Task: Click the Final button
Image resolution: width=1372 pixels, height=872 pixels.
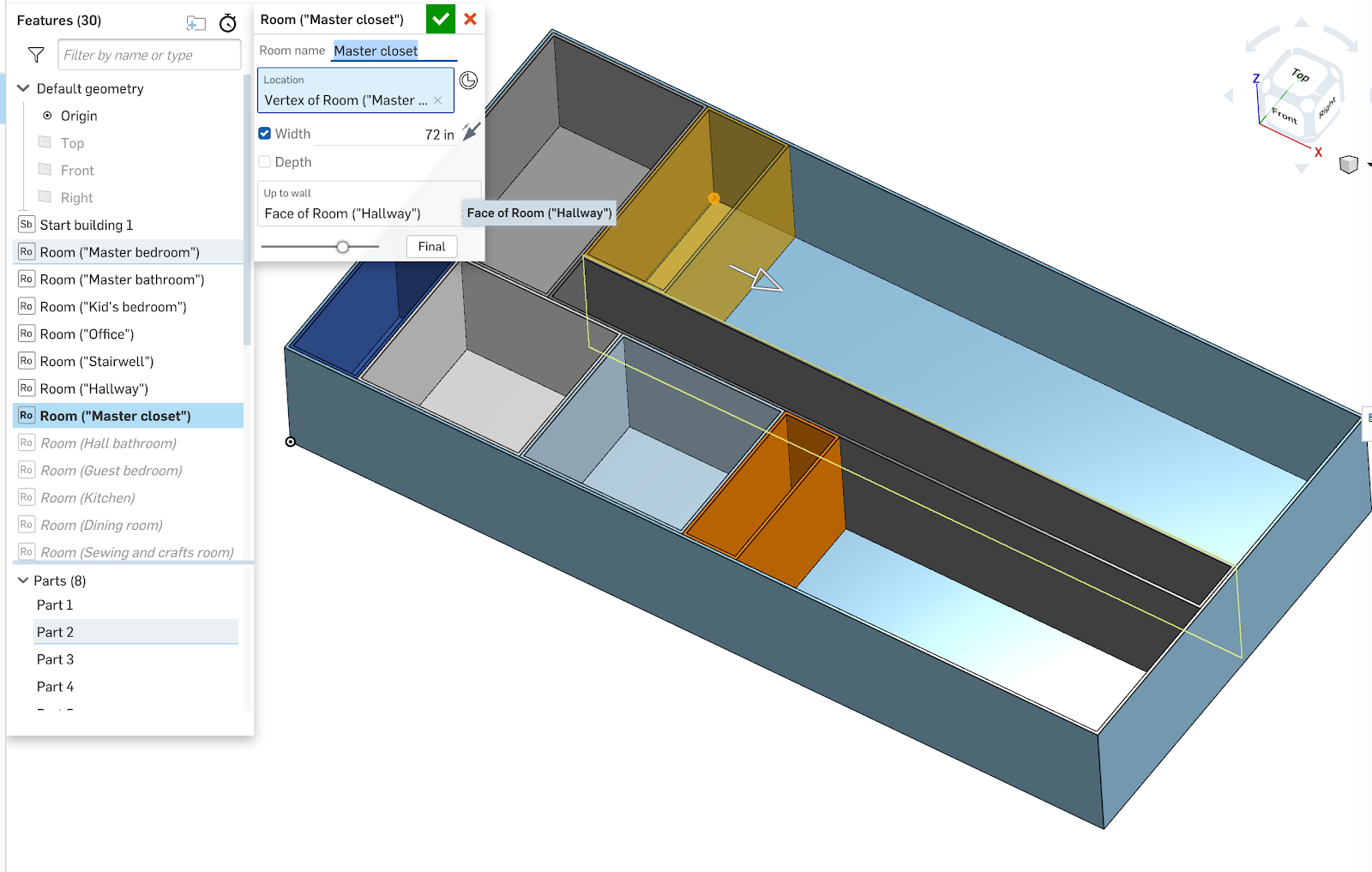Action: point(431,246)
